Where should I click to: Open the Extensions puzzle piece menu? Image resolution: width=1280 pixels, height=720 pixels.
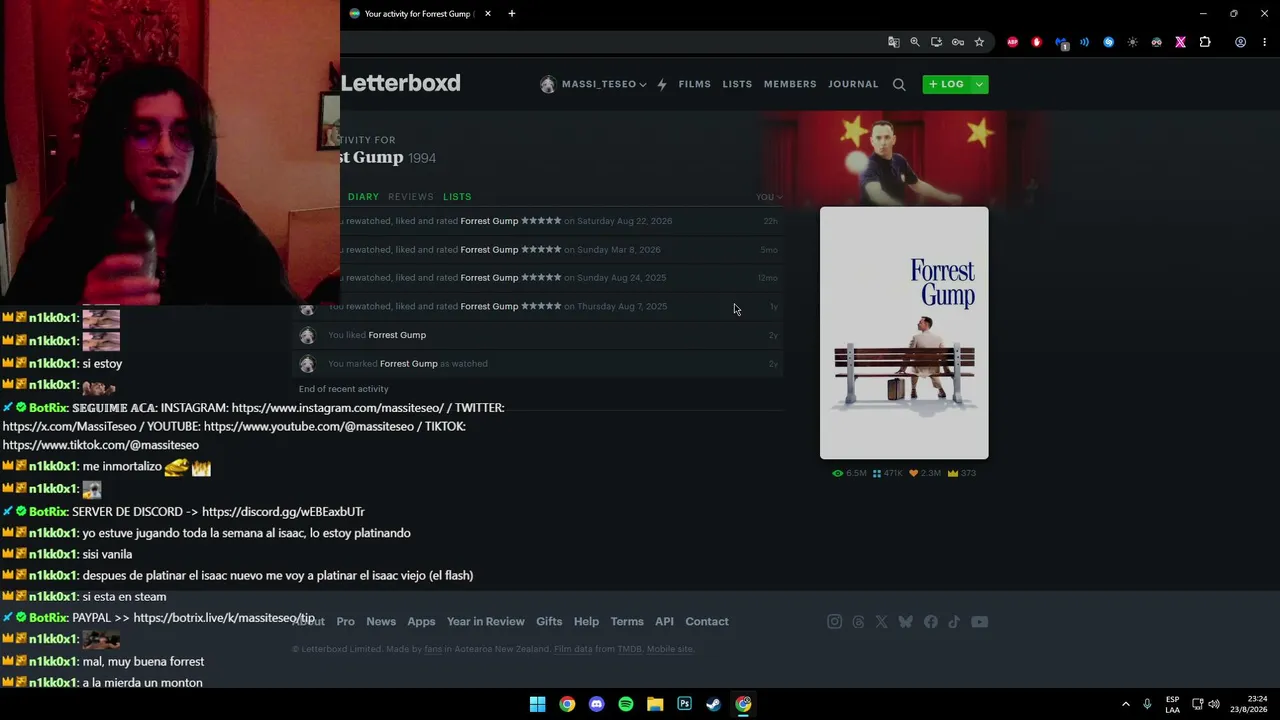1205,42
